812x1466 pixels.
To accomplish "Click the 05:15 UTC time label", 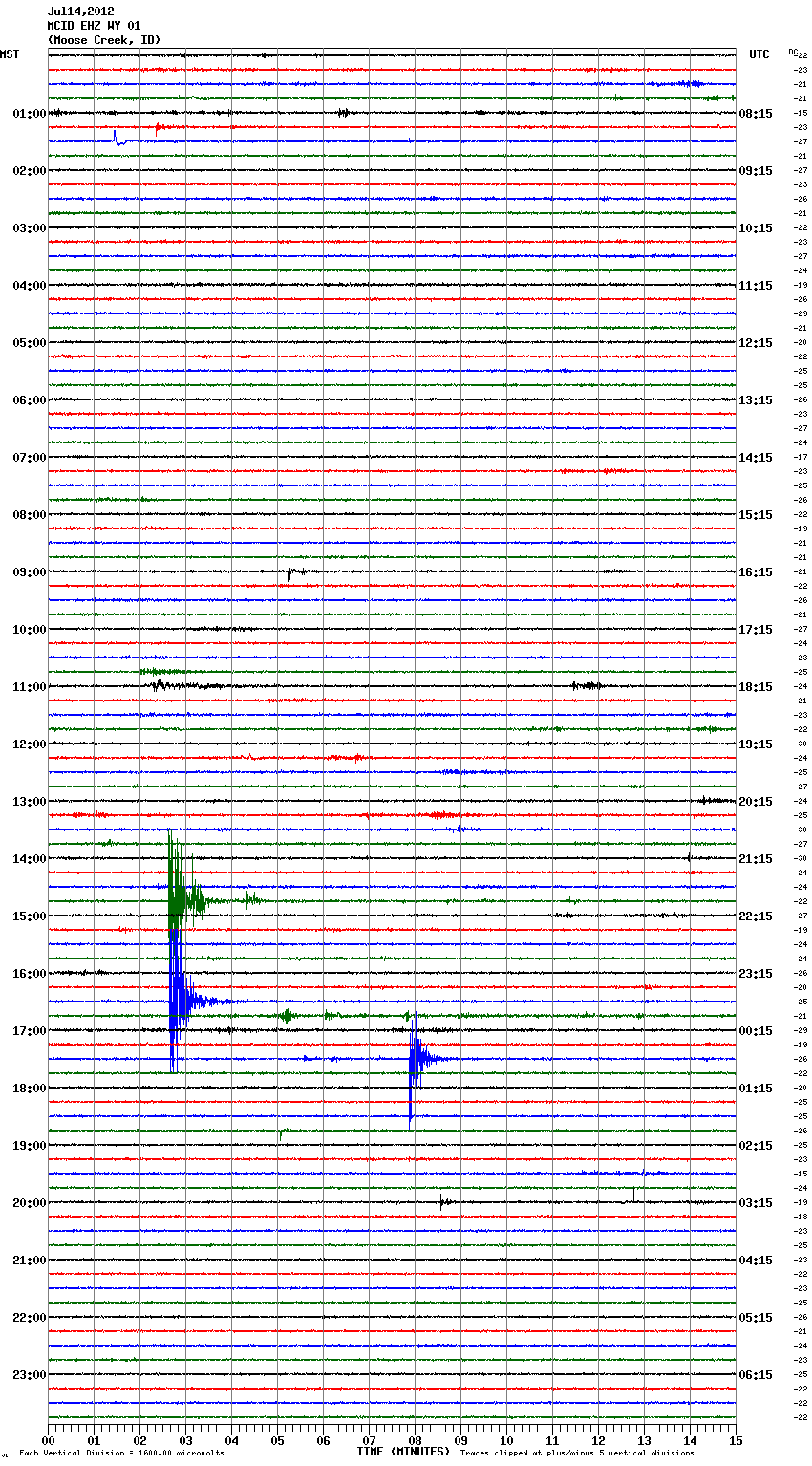I will (x=756, y=1318).
